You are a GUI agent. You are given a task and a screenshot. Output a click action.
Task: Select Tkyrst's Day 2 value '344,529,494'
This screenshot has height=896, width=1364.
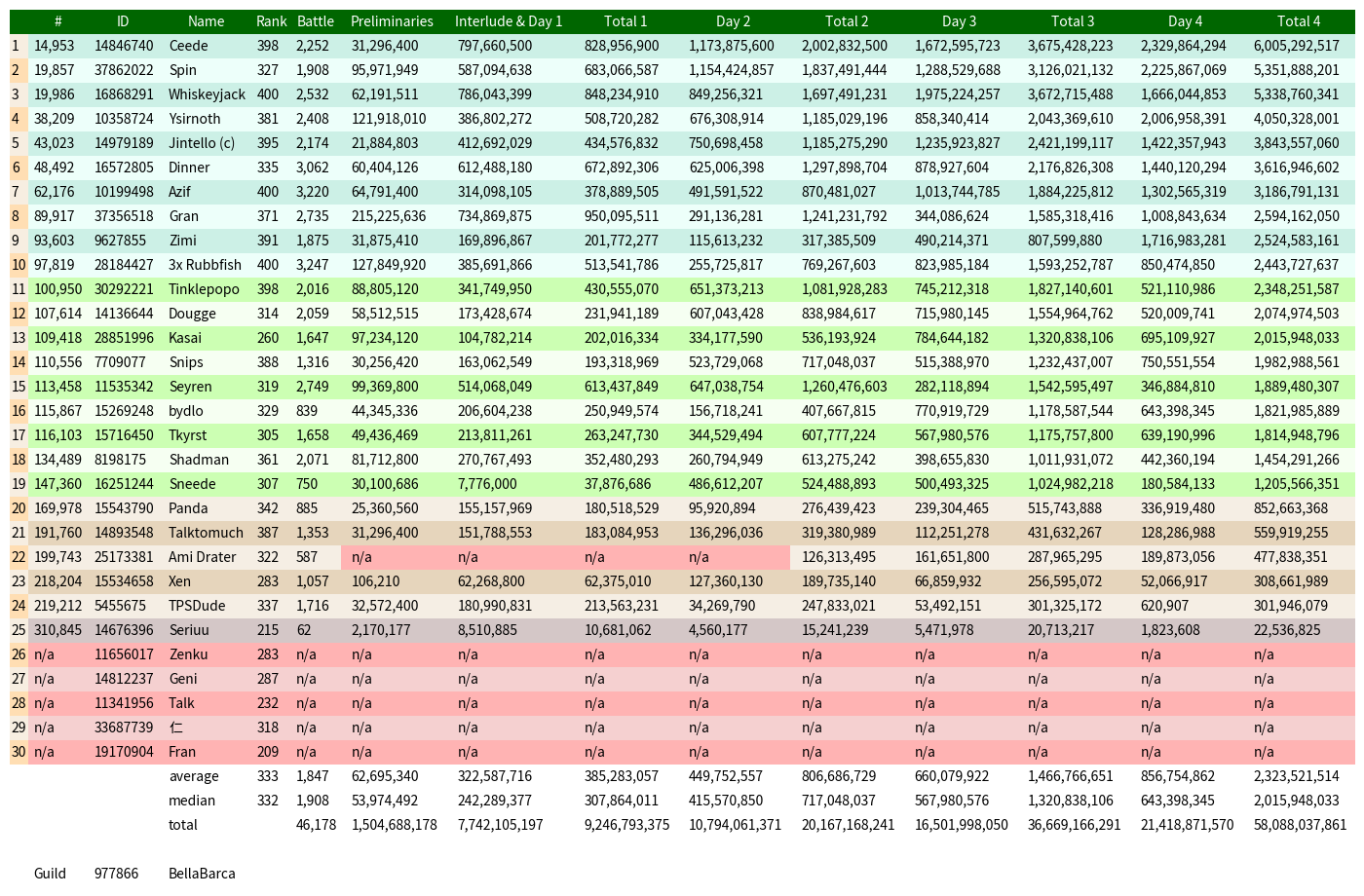tap(726, 435)
